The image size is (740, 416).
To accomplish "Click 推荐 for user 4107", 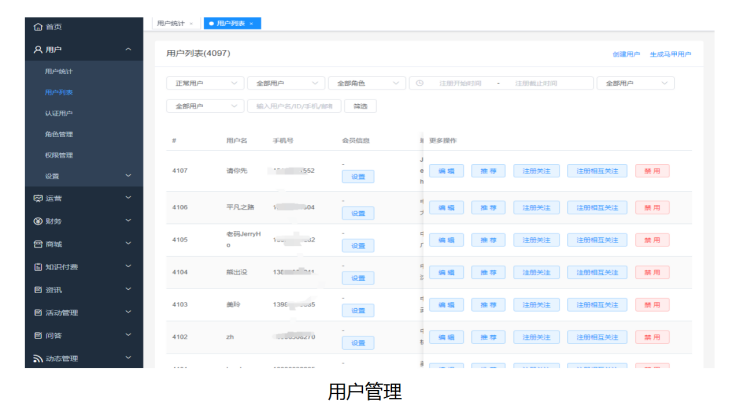I will click(488, 171).
